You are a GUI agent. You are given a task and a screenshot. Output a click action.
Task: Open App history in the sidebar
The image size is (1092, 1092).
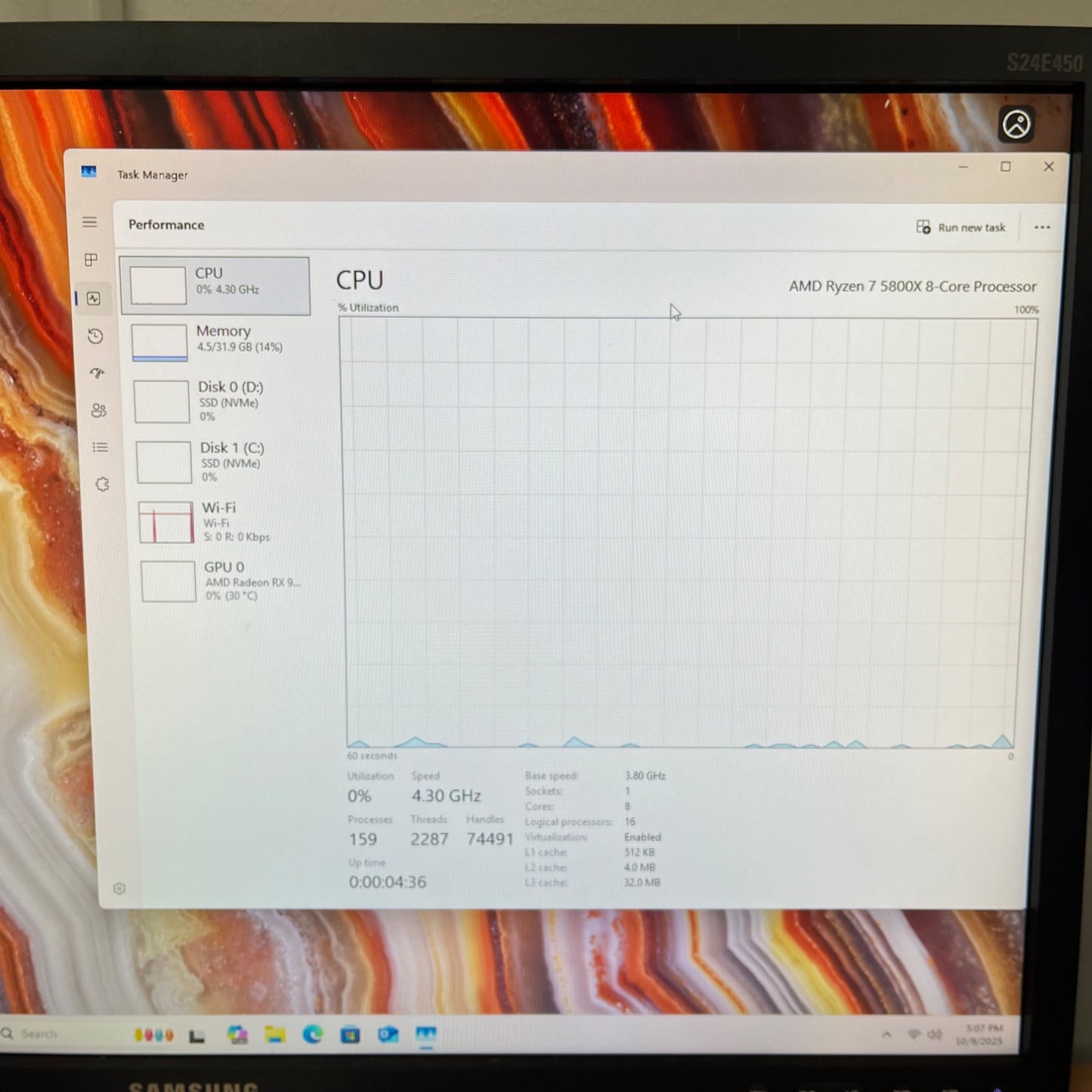coord(95,336)
